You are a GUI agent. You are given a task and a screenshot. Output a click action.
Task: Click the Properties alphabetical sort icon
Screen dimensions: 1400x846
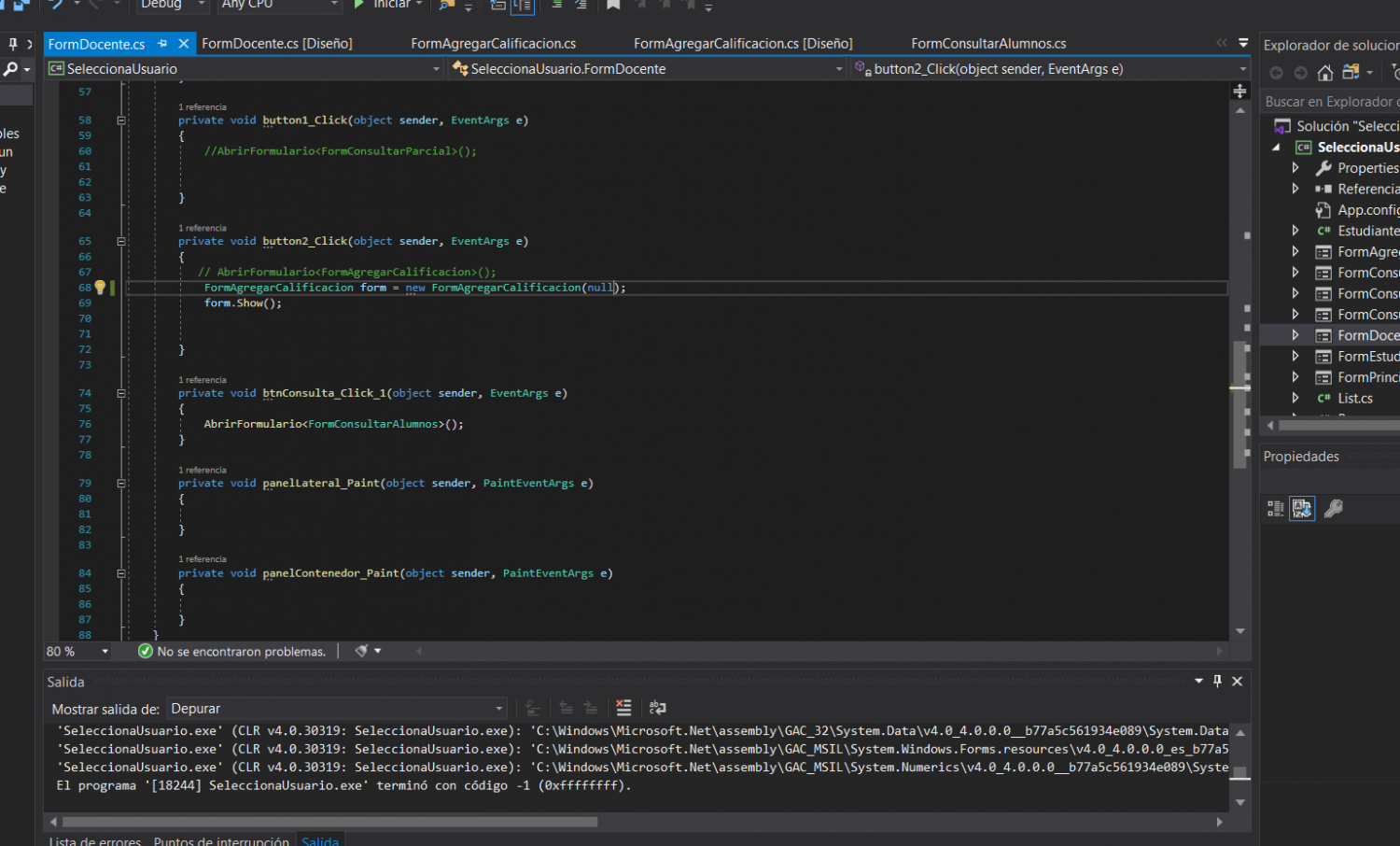tap(1302, 509)
